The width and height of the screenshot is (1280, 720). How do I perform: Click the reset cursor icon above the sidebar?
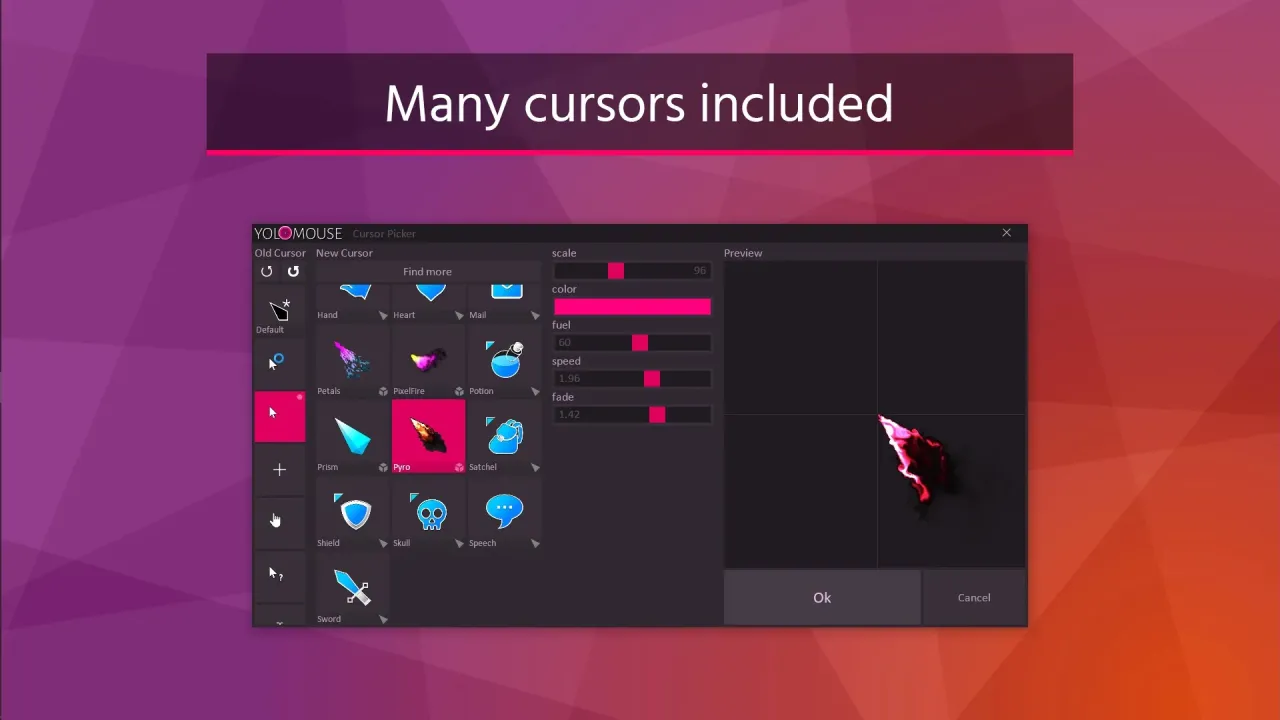coord(266,271)
